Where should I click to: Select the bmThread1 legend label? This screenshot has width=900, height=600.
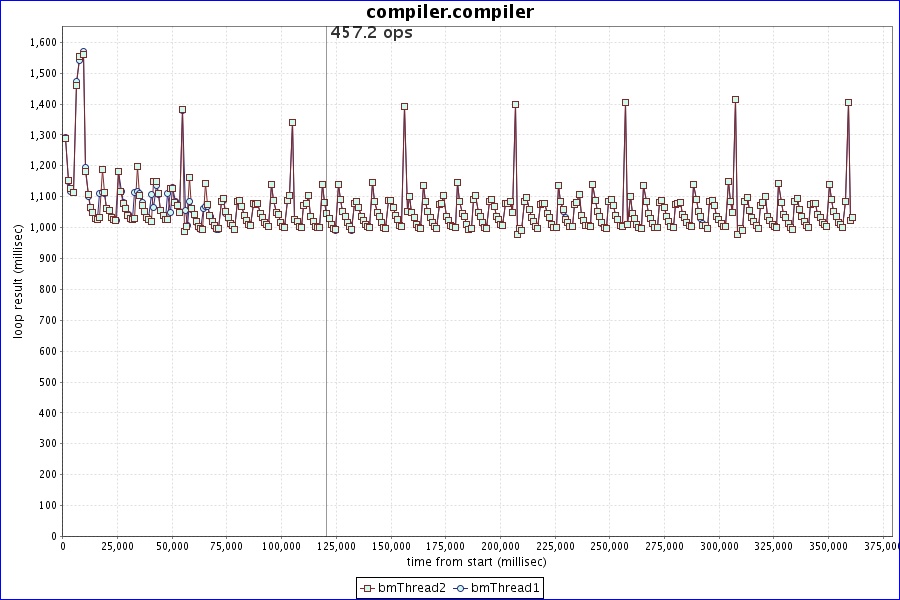tap(505, 588)
